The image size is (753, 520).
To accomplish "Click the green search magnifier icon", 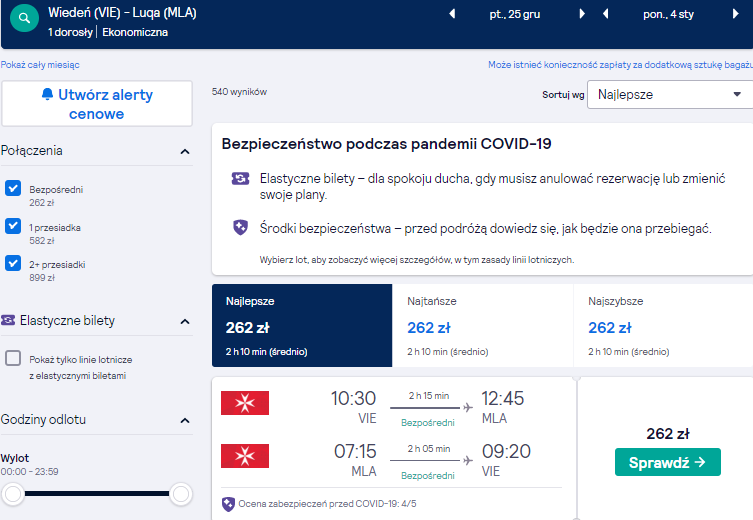I will coord(24,18).
